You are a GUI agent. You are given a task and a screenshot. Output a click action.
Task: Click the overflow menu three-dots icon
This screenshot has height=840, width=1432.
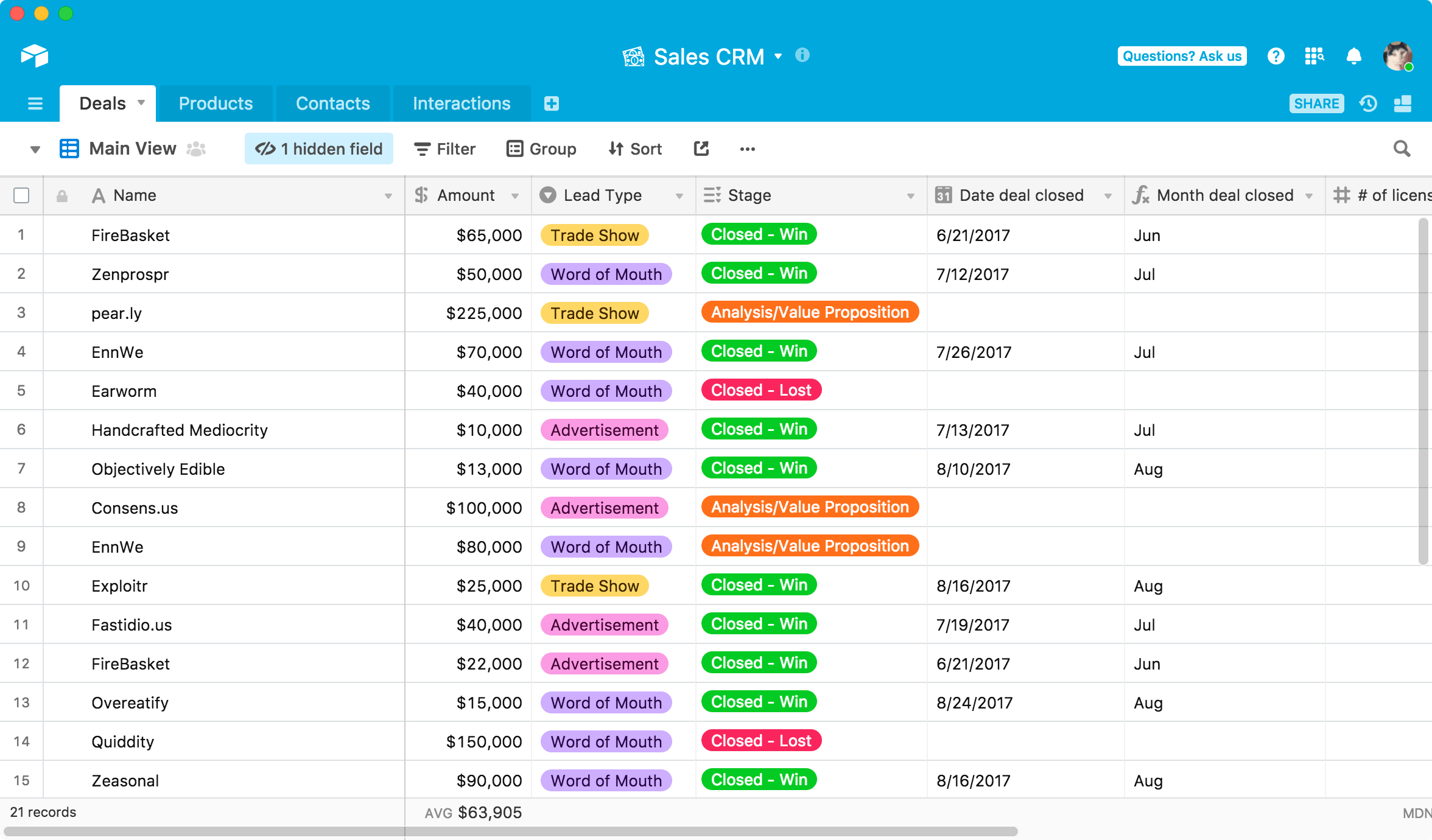(747, 149)
